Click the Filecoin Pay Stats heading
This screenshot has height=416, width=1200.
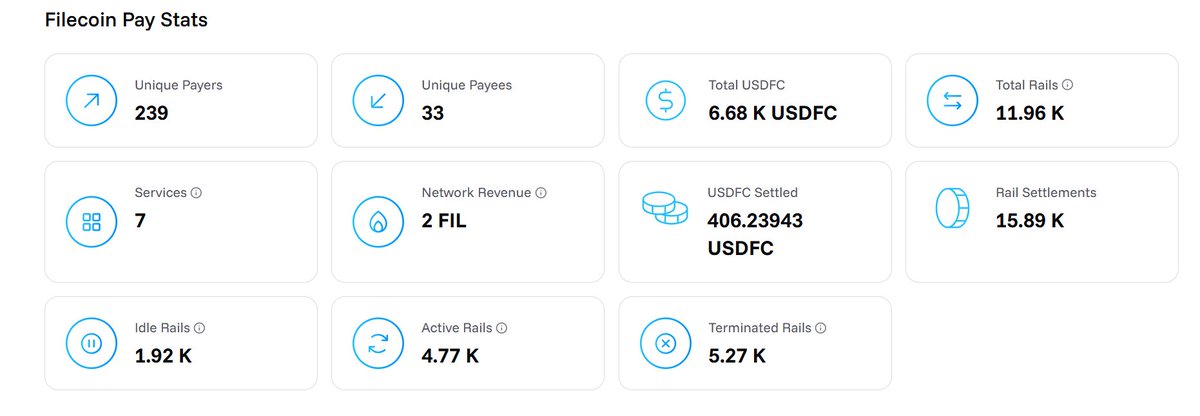[x=126, y=19]
